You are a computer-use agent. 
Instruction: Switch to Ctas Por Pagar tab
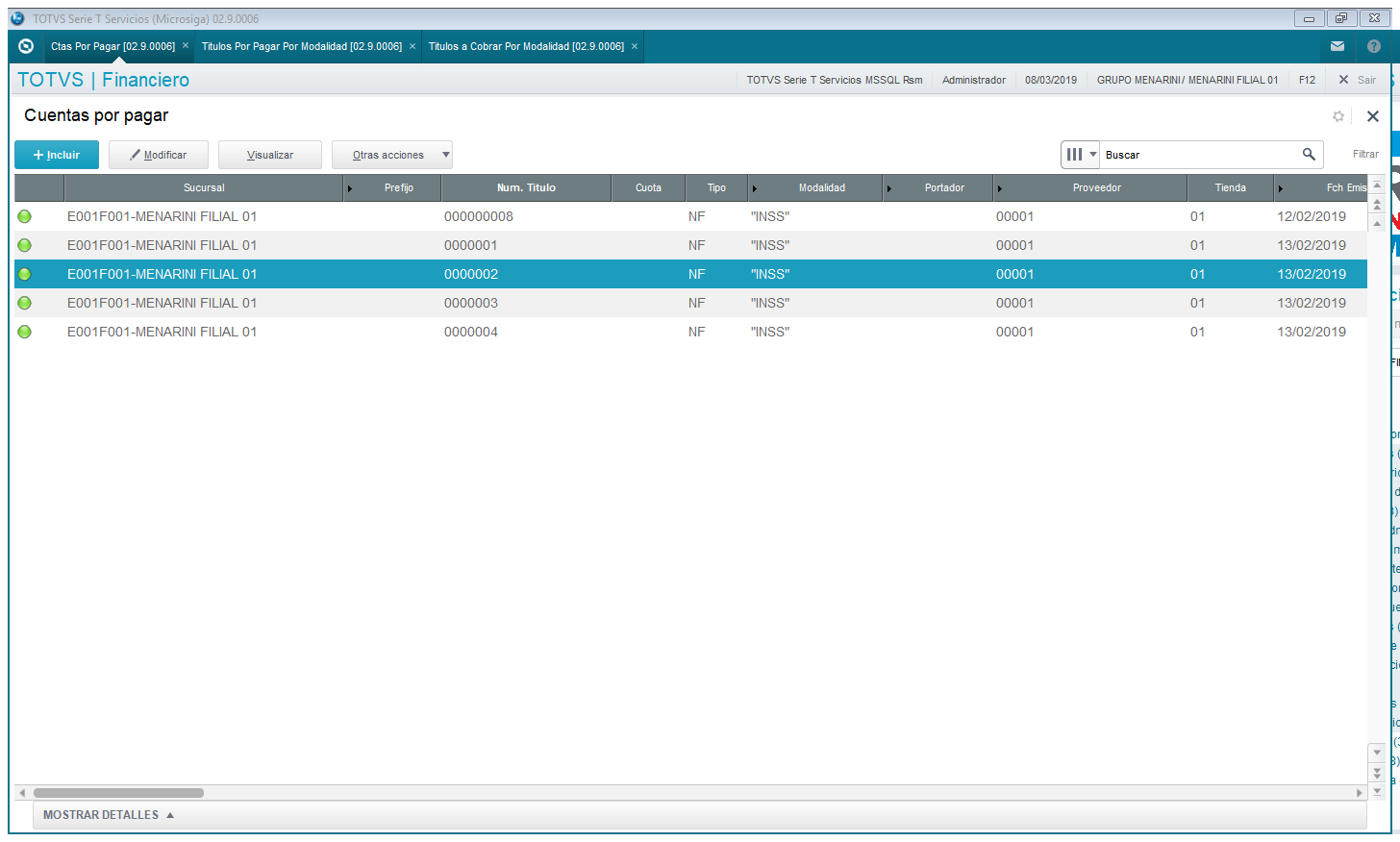[x=112, y=46]
